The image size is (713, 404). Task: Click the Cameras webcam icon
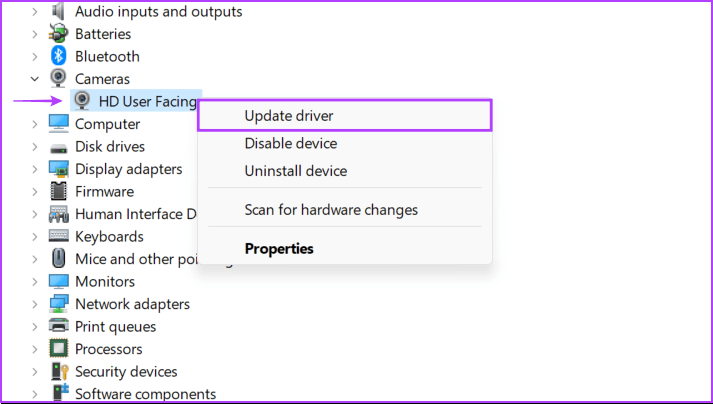point(59,78)
